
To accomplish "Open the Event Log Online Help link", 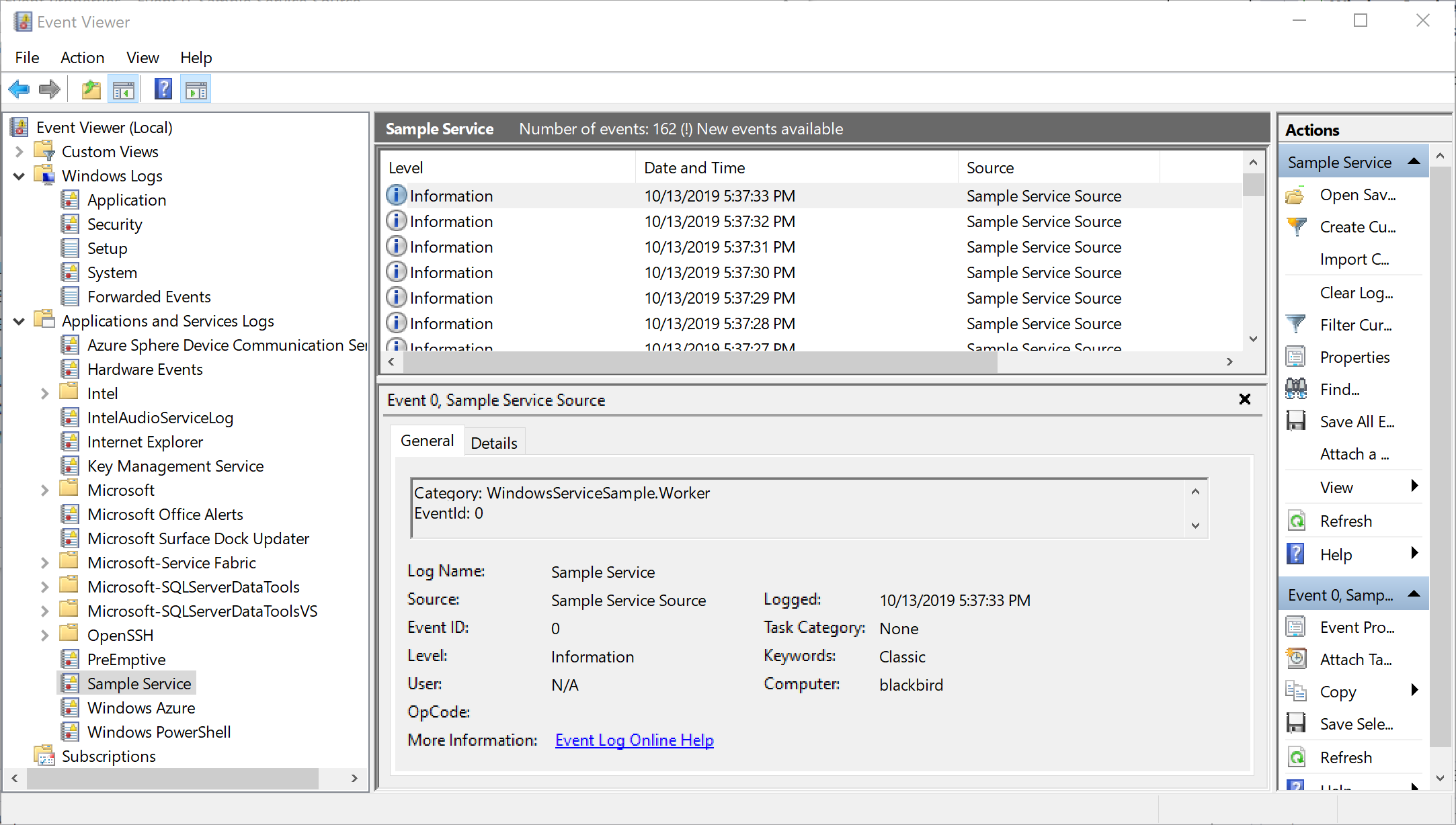I will (x=634, y=740).
